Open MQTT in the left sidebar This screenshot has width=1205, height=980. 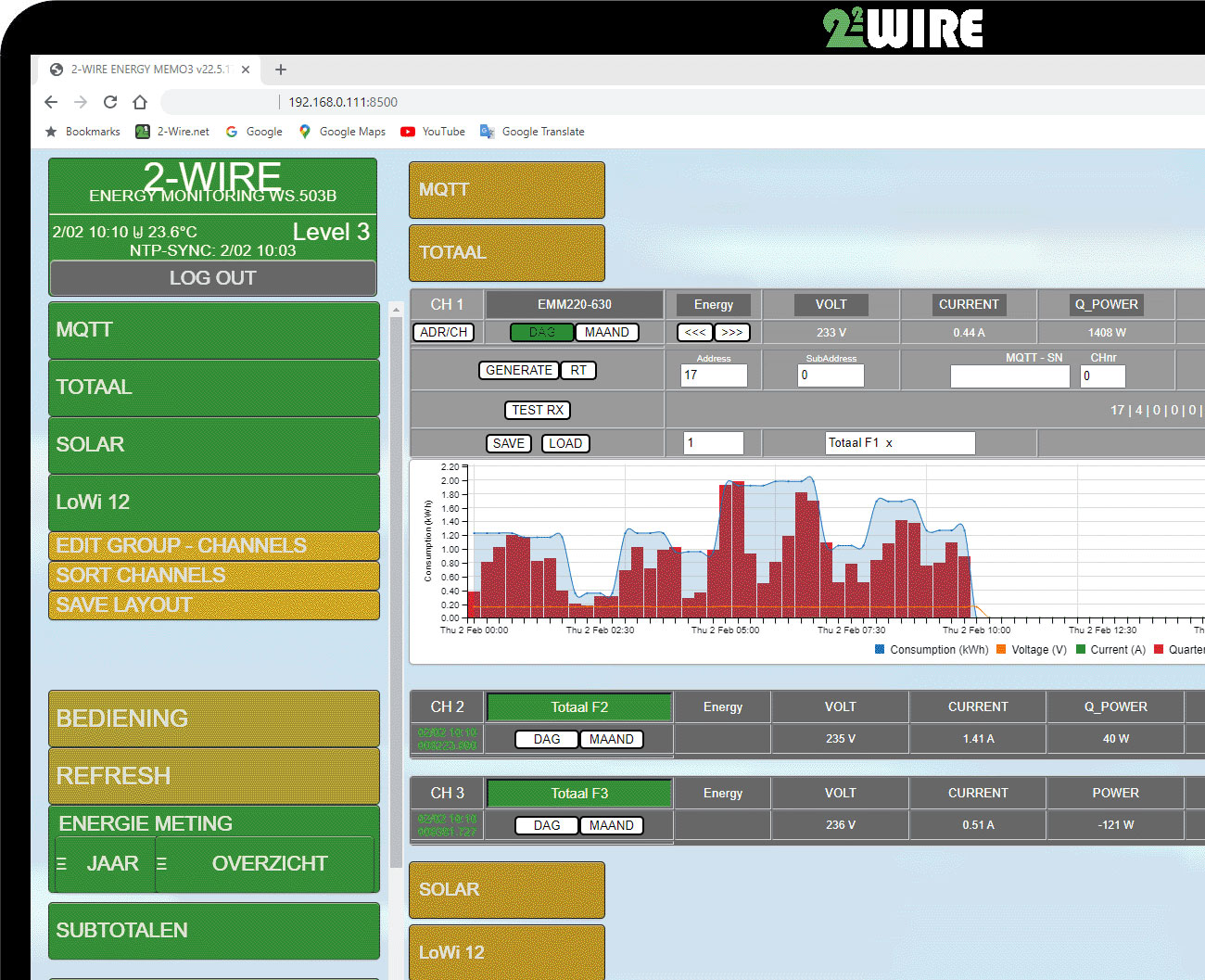[214, 330]
